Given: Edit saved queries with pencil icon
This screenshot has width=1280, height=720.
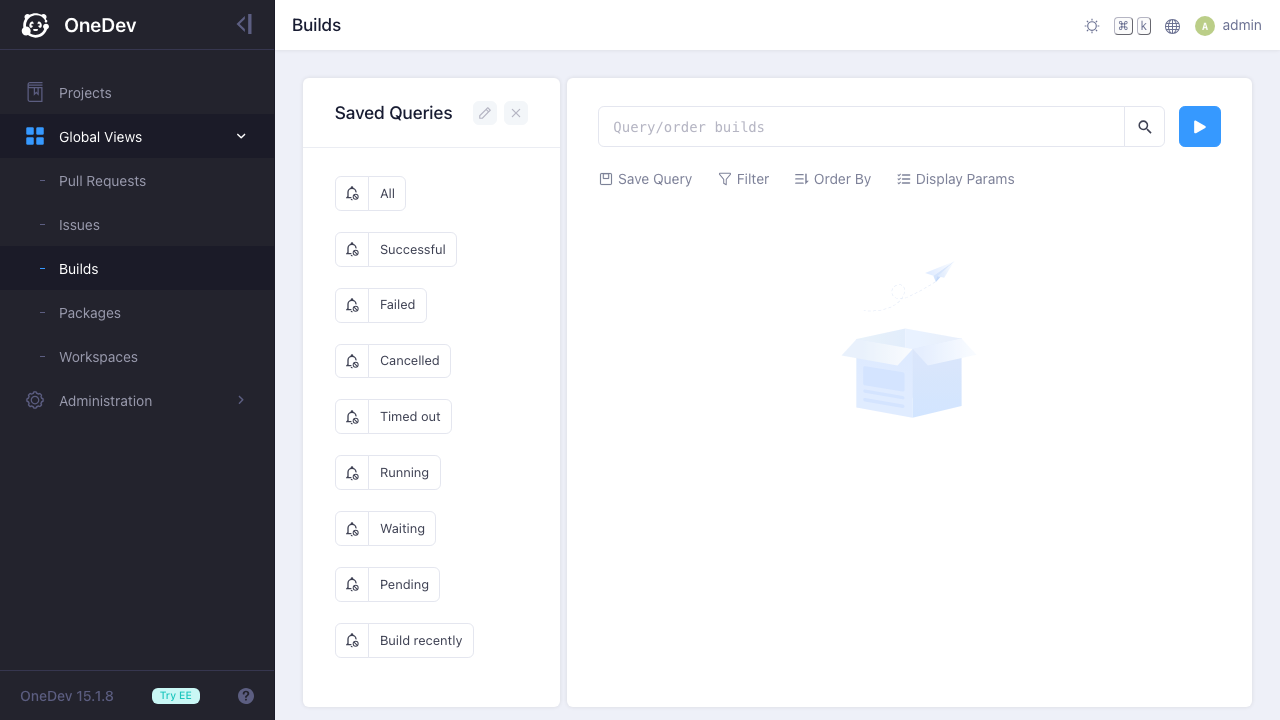Looking at the screenshot, I should coord(485,113).
